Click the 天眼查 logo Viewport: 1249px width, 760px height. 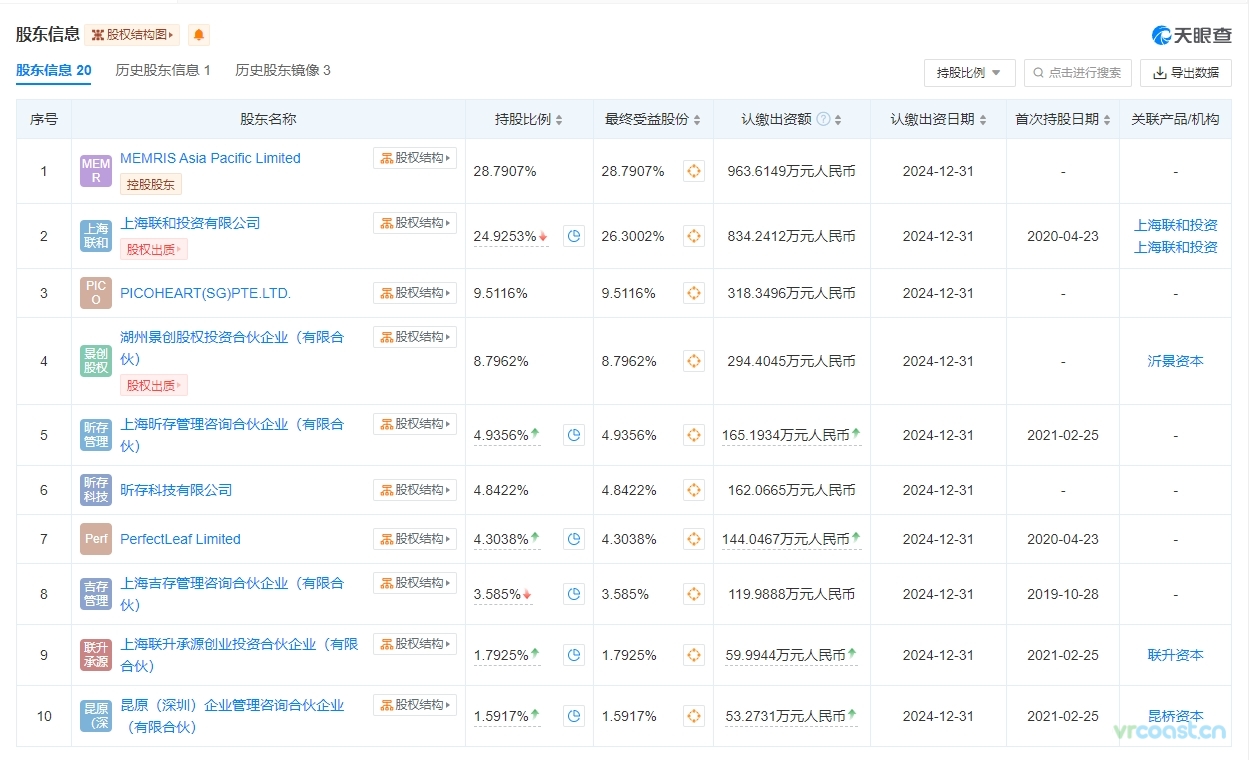pos(1192,35)
